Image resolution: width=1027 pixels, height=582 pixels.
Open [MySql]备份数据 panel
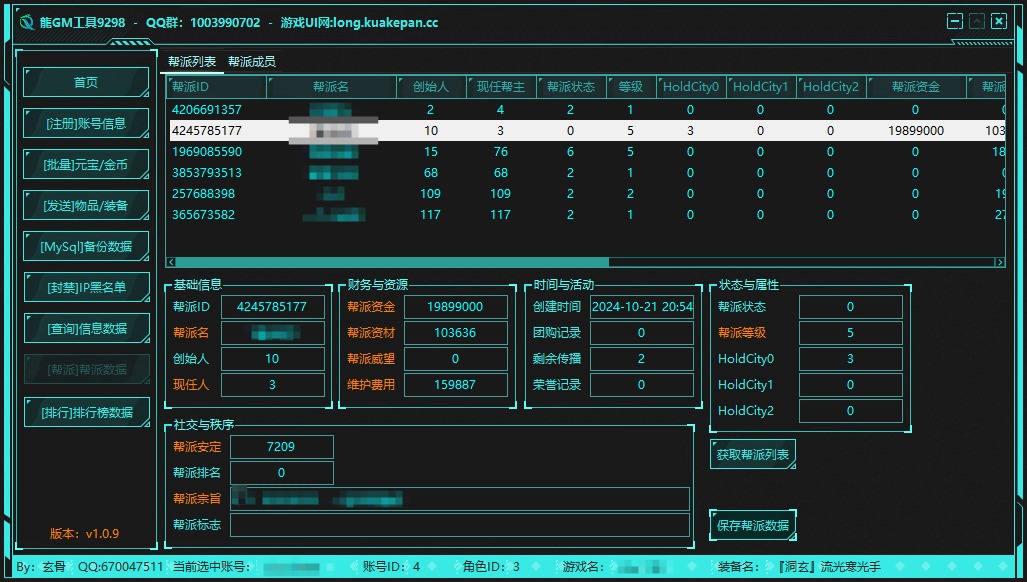(86, 246)
